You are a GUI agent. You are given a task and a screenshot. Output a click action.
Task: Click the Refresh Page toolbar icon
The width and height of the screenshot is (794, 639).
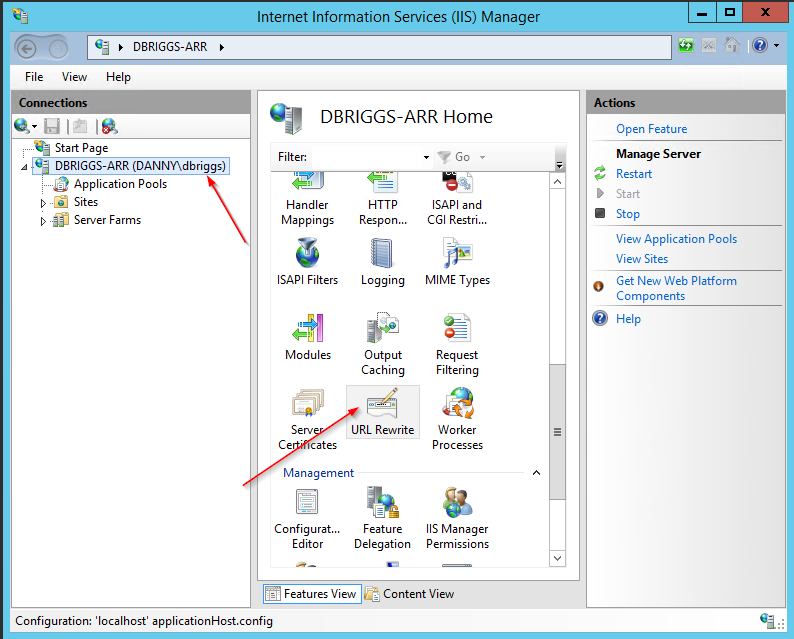pos(686,46)
